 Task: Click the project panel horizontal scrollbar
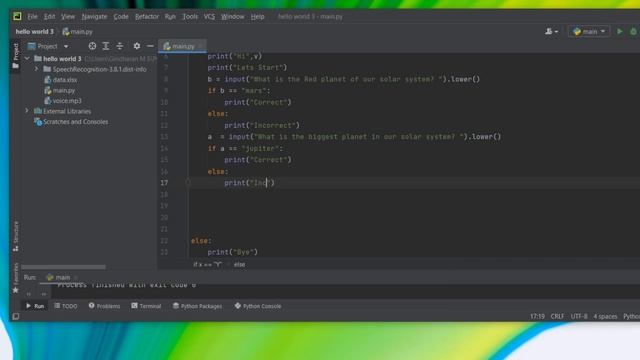(63, 267)
